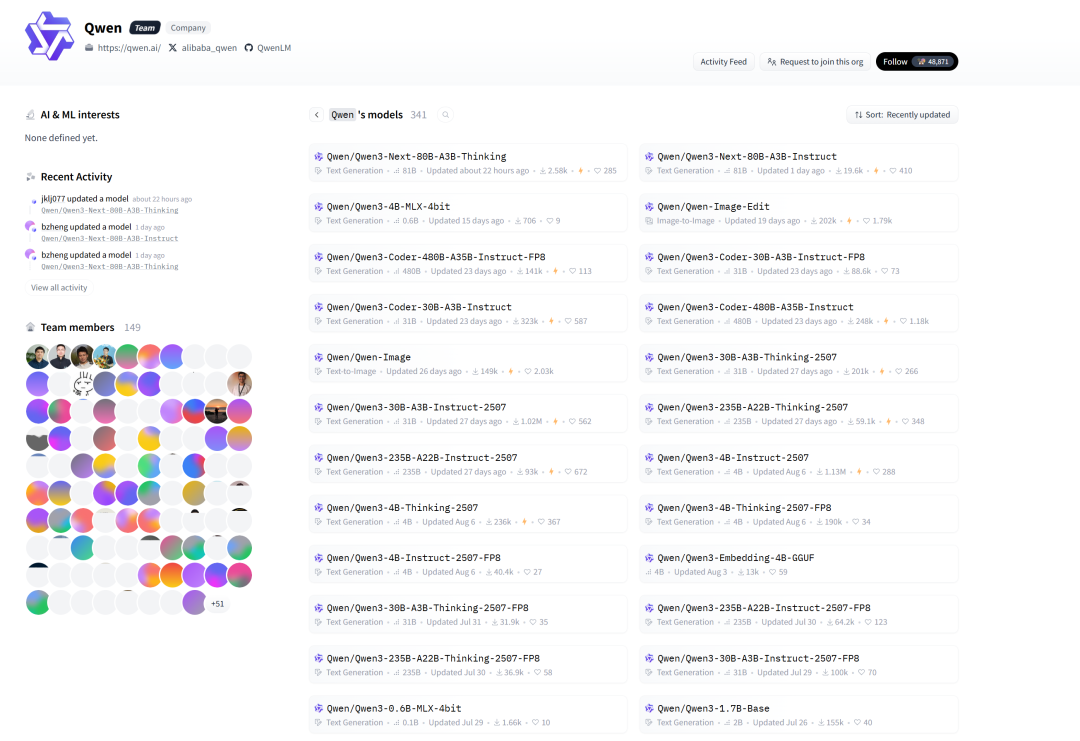Click the heart icon on Qwen3-1.7B-Base
This screenshot has width=1080, height=741.
click(858, 722)
